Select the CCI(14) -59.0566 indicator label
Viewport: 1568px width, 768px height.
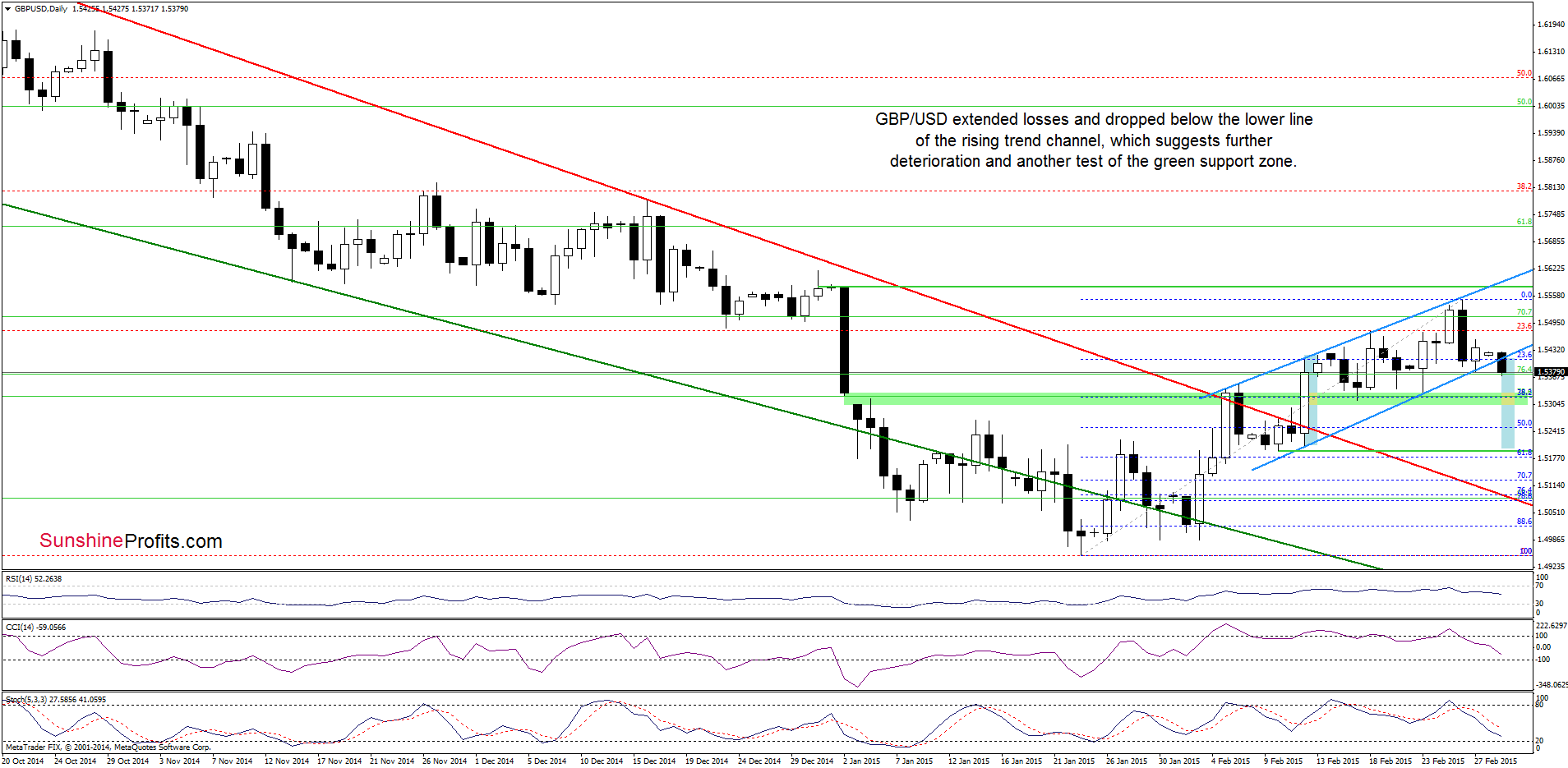coord(35,628)
